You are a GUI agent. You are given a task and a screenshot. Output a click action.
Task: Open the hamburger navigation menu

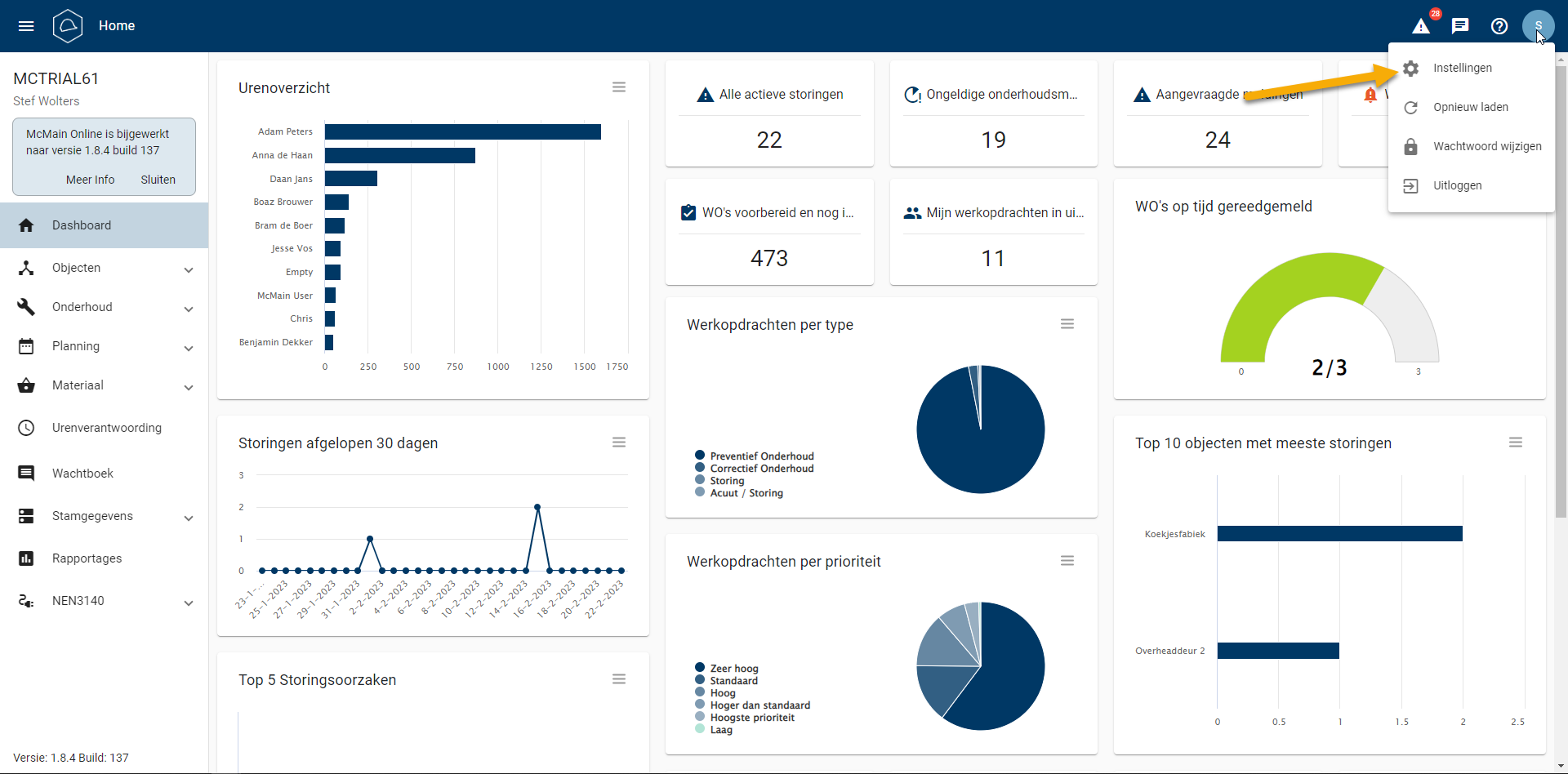coord(26,26)
